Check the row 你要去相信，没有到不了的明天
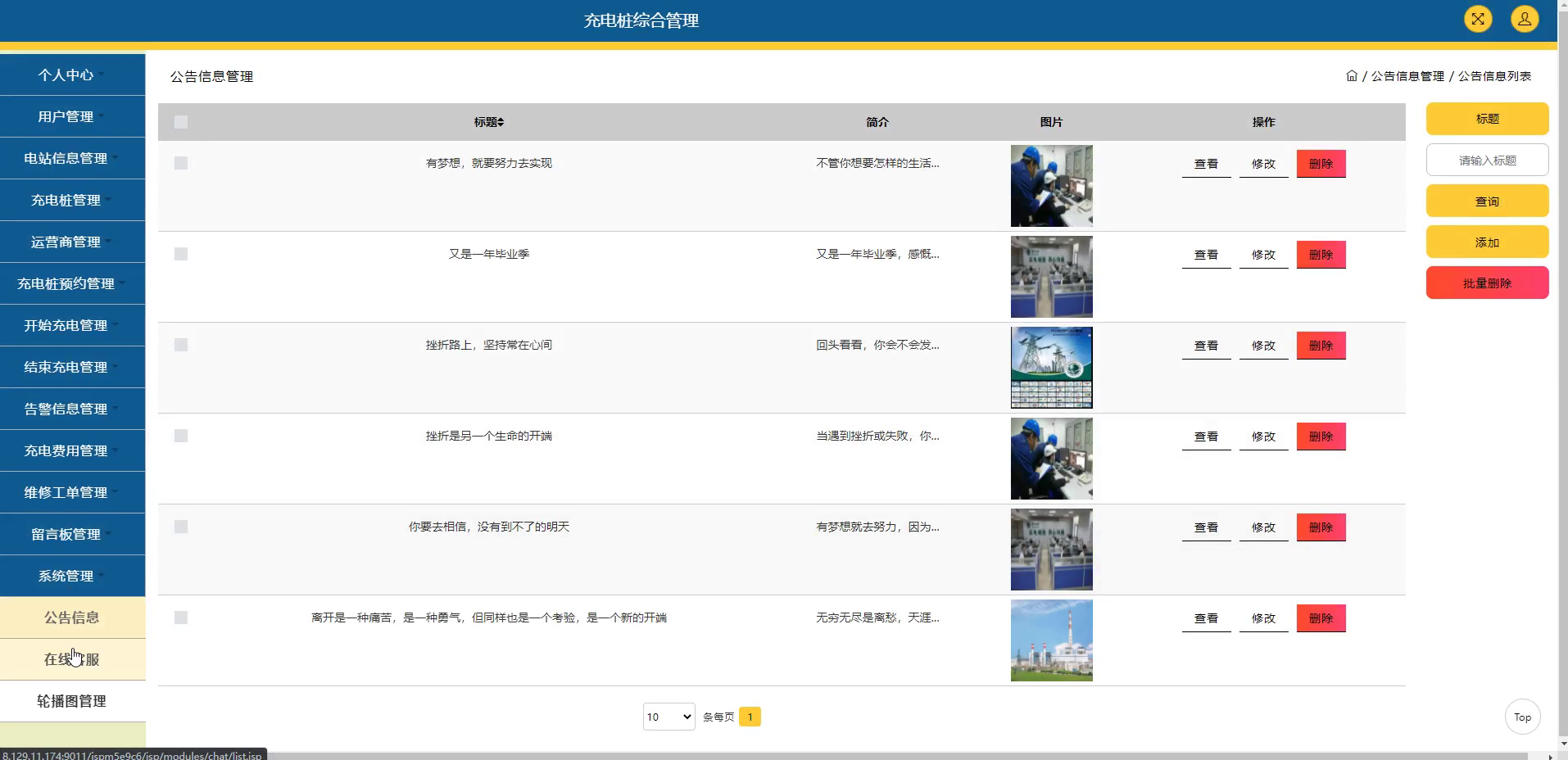This screenshot has height=760, width=1568. 181,527
